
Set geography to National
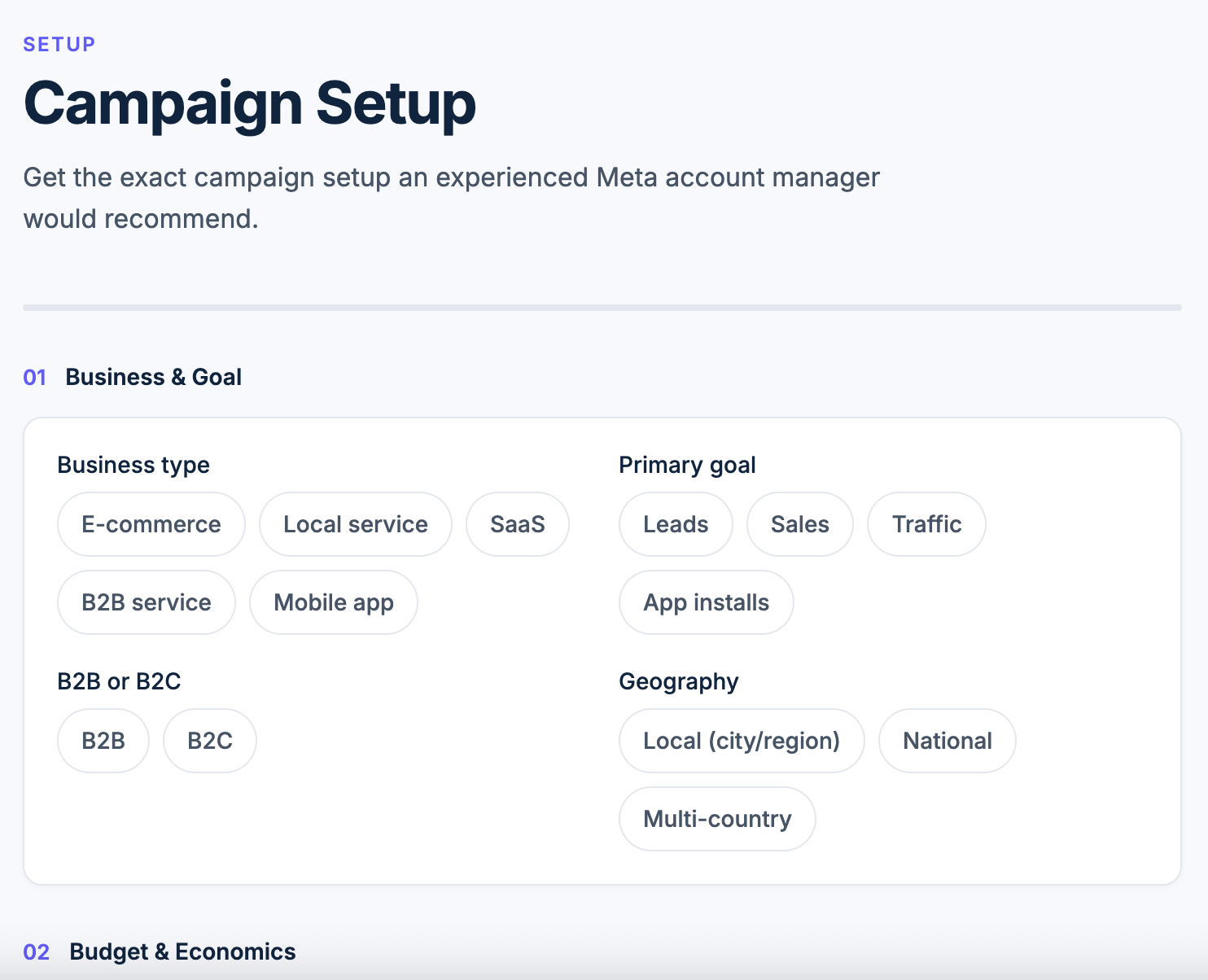[x=947, y=741]
